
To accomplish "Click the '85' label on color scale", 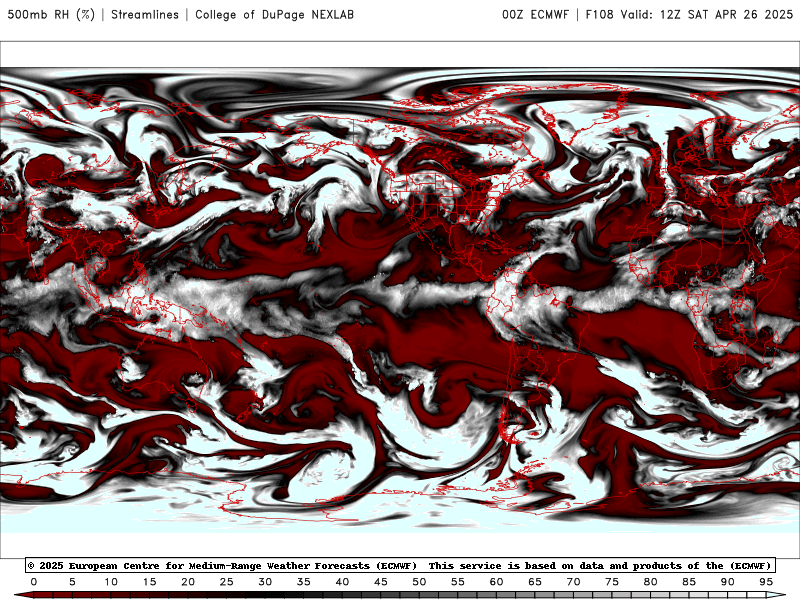I will tap(689, 582).
